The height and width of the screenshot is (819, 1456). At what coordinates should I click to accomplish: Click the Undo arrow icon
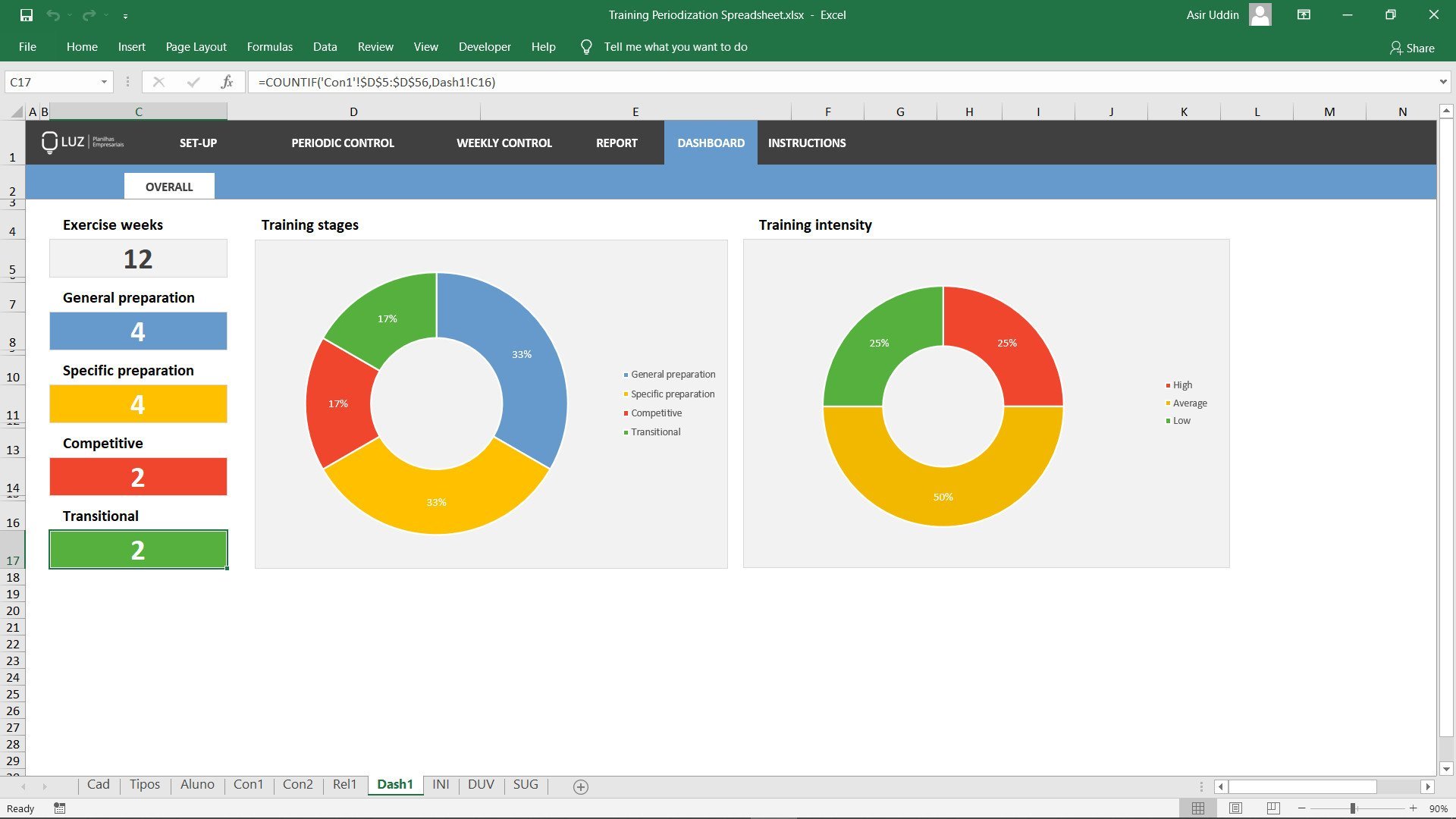tap(52, 15)
